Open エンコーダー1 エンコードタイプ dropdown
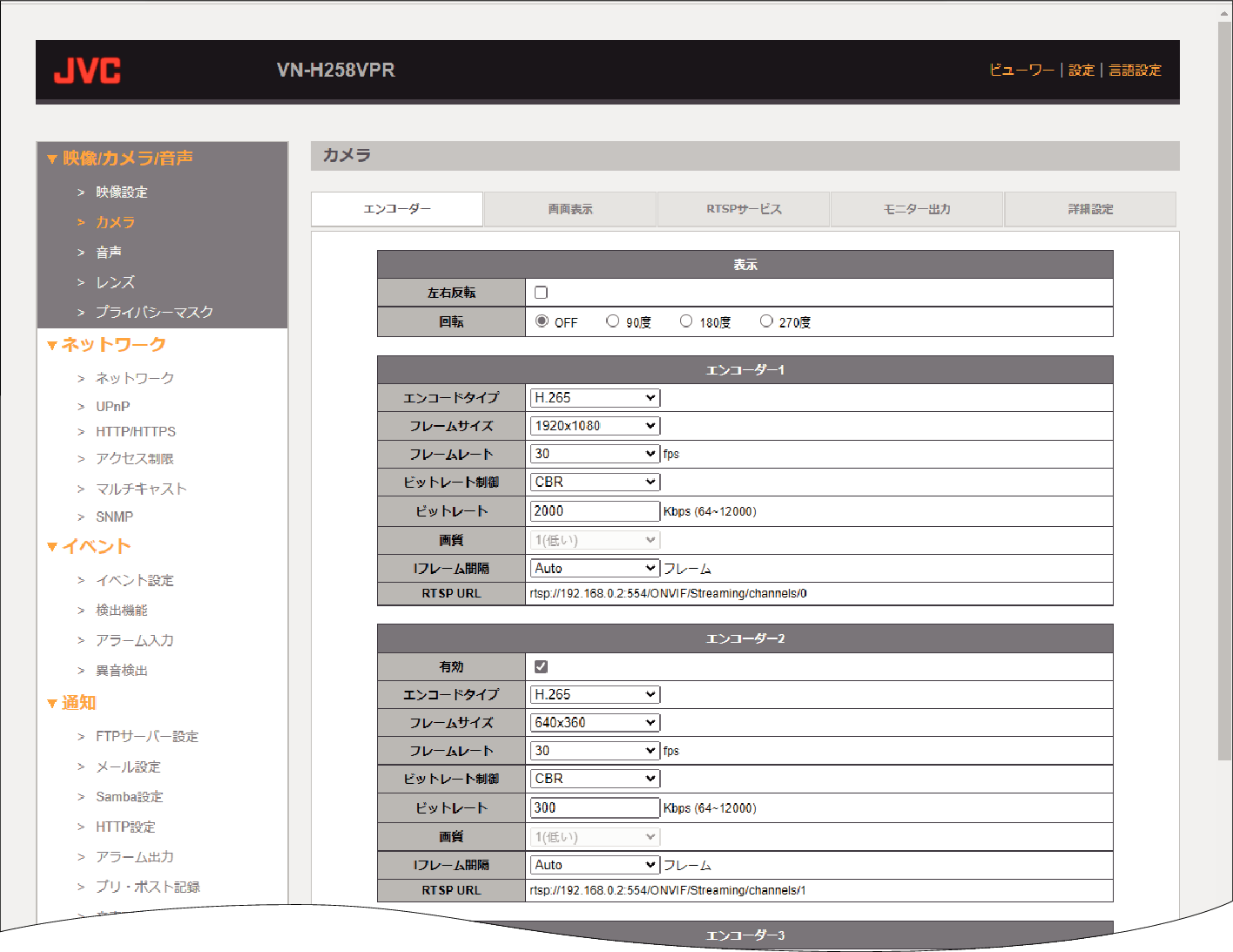This screenshot has width=1233, height=952. [595, 398]
